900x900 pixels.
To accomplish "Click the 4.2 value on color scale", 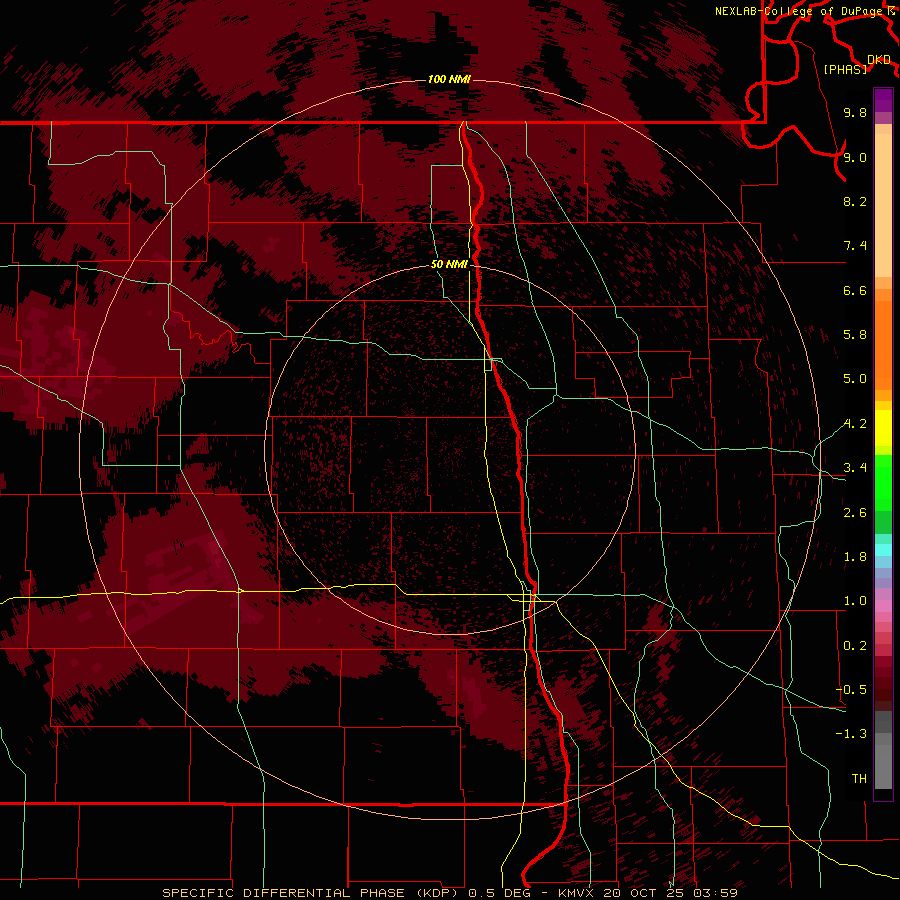I will pos(855,424).
